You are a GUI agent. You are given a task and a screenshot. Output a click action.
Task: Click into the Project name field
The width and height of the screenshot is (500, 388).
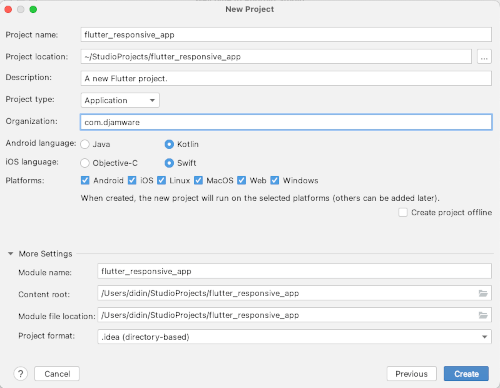(x=286, y=35)
